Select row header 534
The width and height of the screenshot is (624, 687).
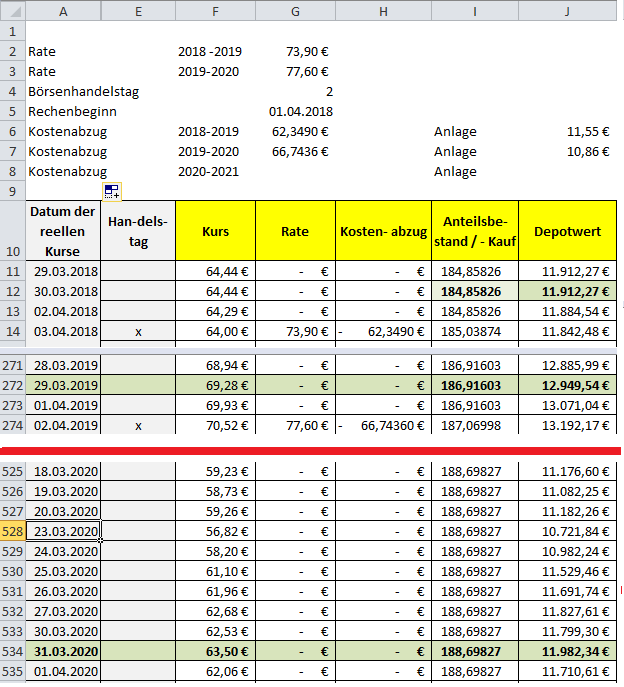coord(13,652)
